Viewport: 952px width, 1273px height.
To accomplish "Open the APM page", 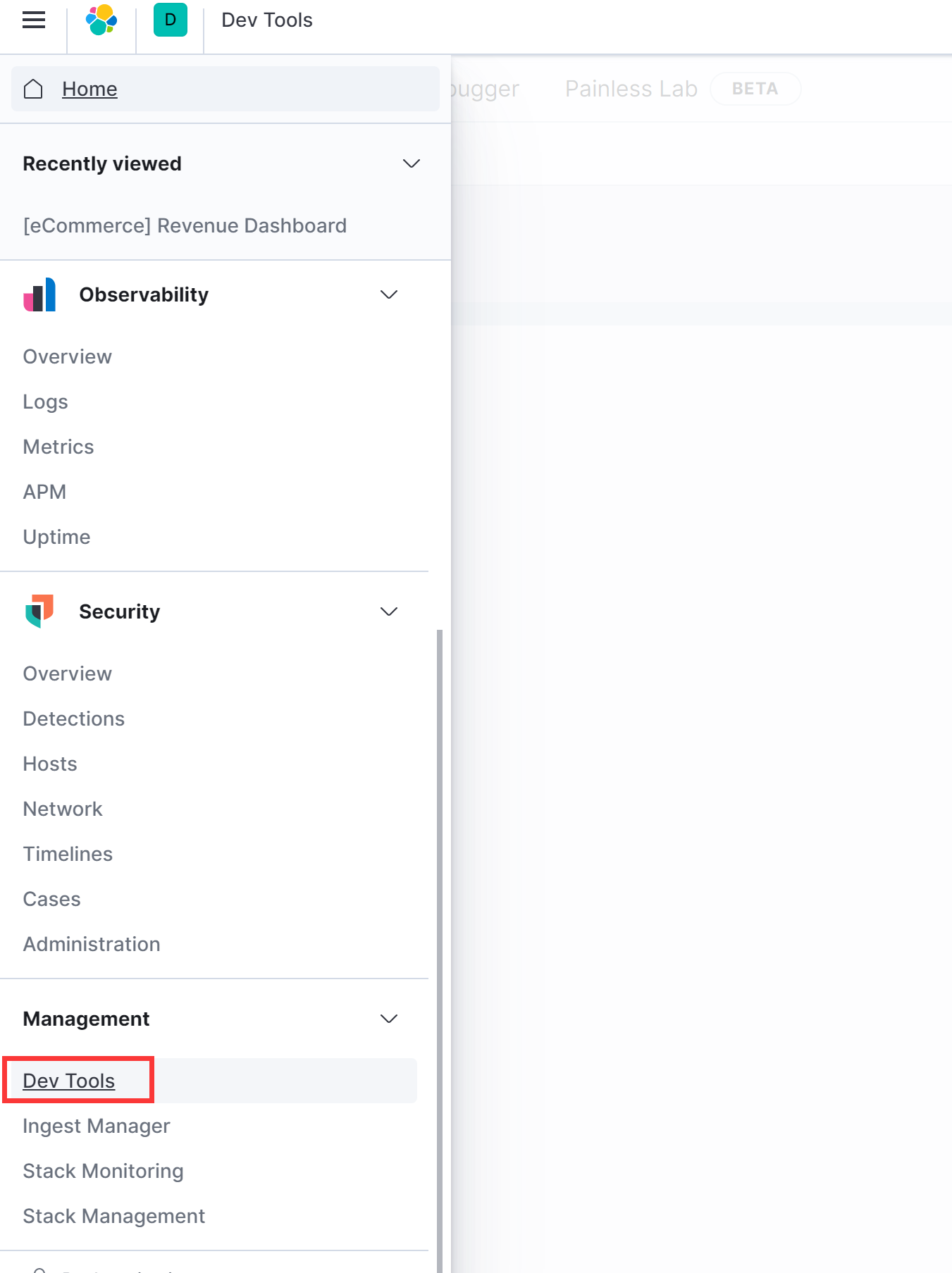I will [x=44, y=492].
